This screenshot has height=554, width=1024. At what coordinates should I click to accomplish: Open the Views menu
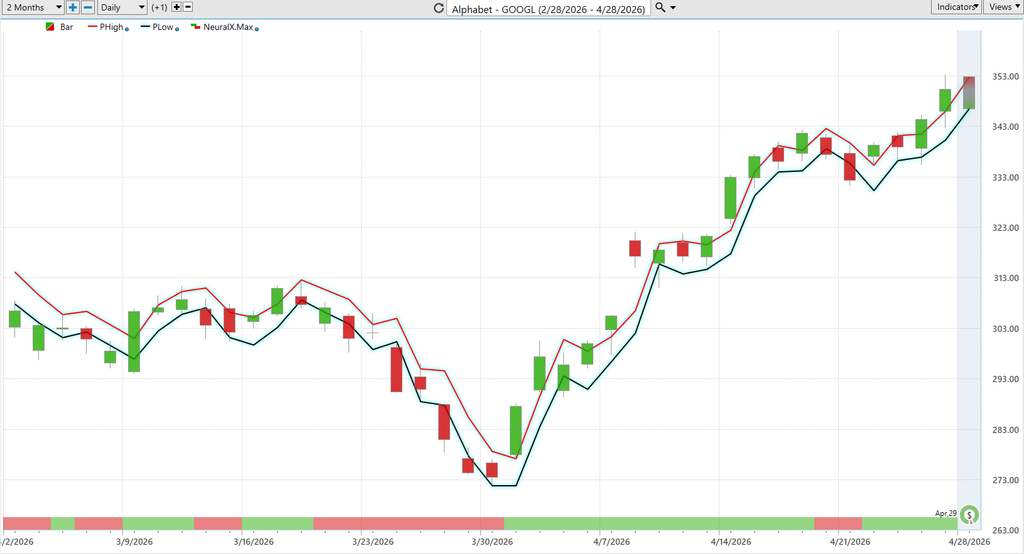1003,7
